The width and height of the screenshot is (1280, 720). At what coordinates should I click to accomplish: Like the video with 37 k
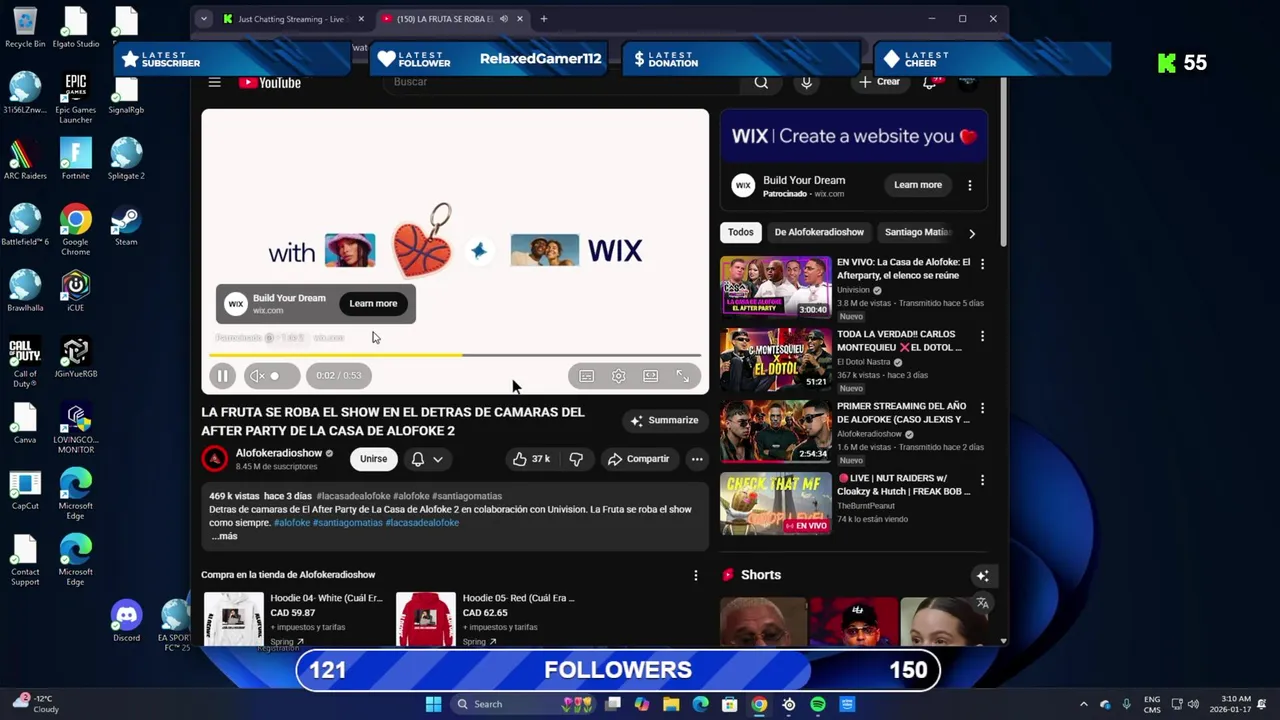click(531, 459)
